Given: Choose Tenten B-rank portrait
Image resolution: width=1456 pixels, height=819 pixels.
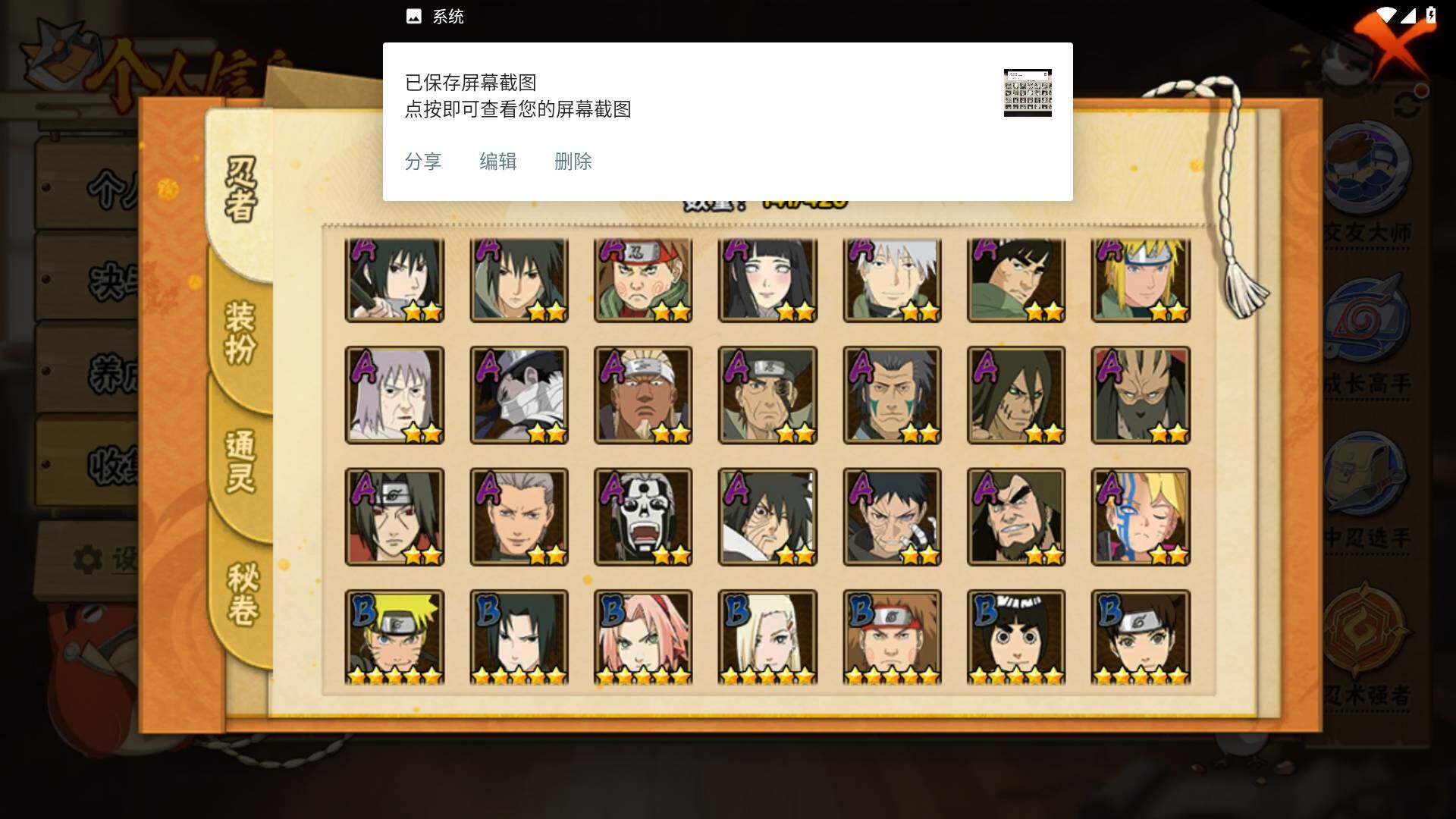Looking at the screenshot, I should coord(1141,638).
